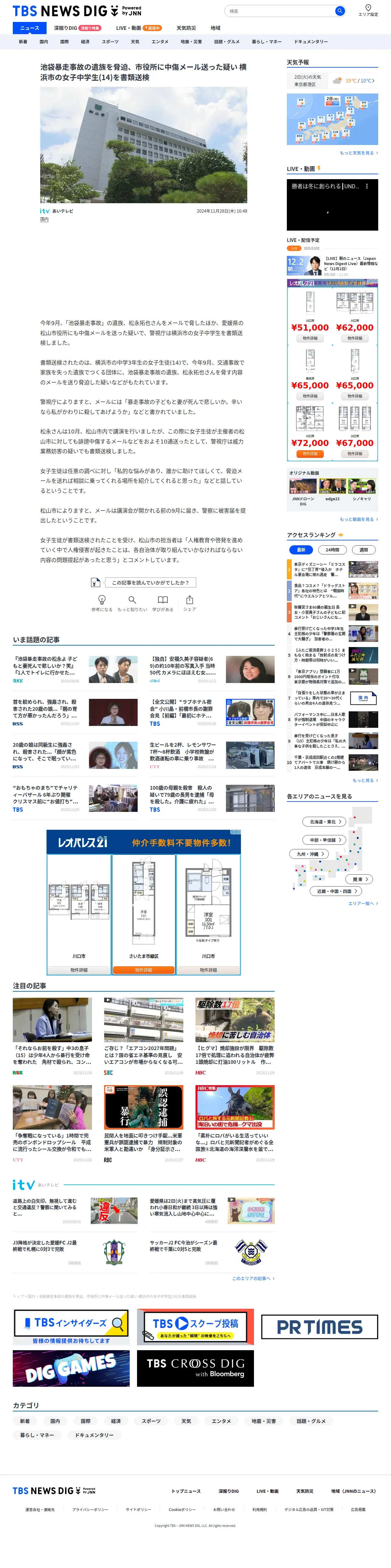
Task: Switch ranking to 週間
Action: tap(364, 550)
